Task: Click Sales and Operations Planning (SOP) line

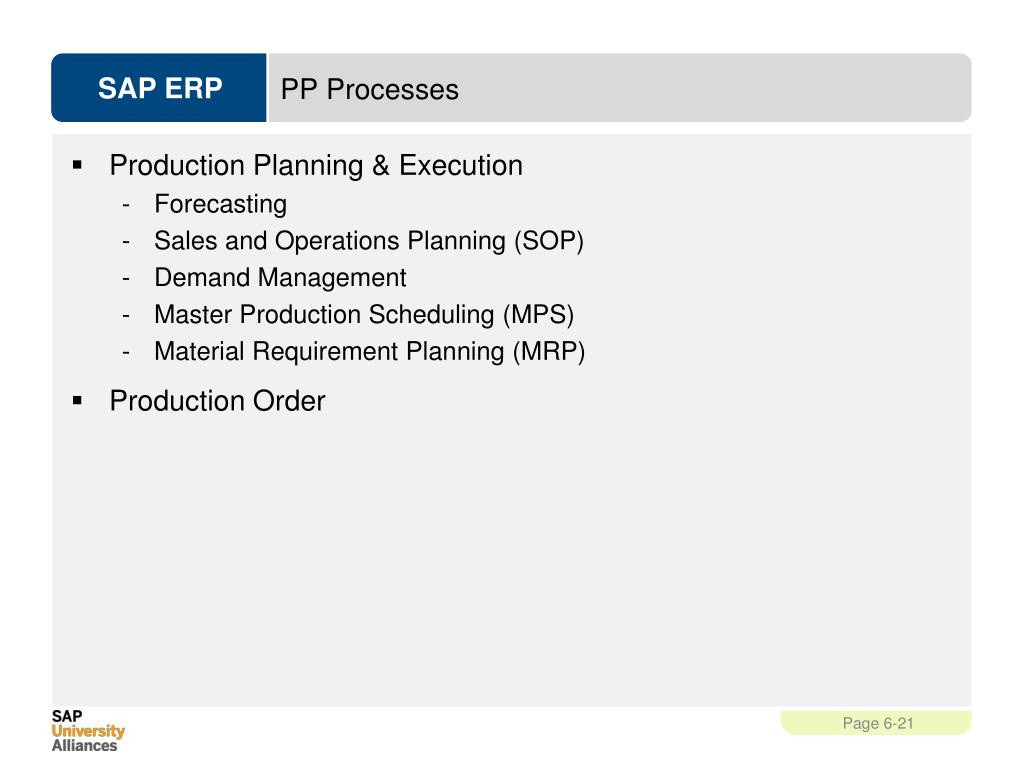Action: (x=369, y=241)
